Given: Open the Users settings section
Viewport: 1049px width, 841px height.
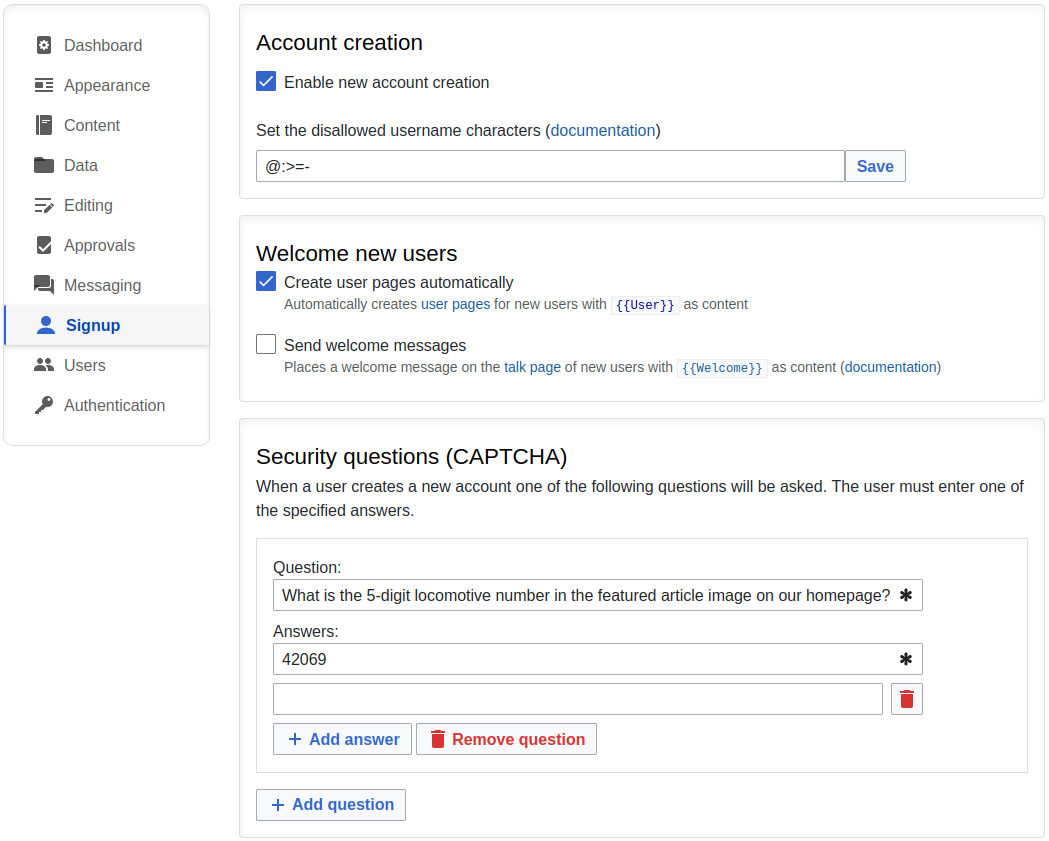Looking at the screenshot, I should (84, 365).
